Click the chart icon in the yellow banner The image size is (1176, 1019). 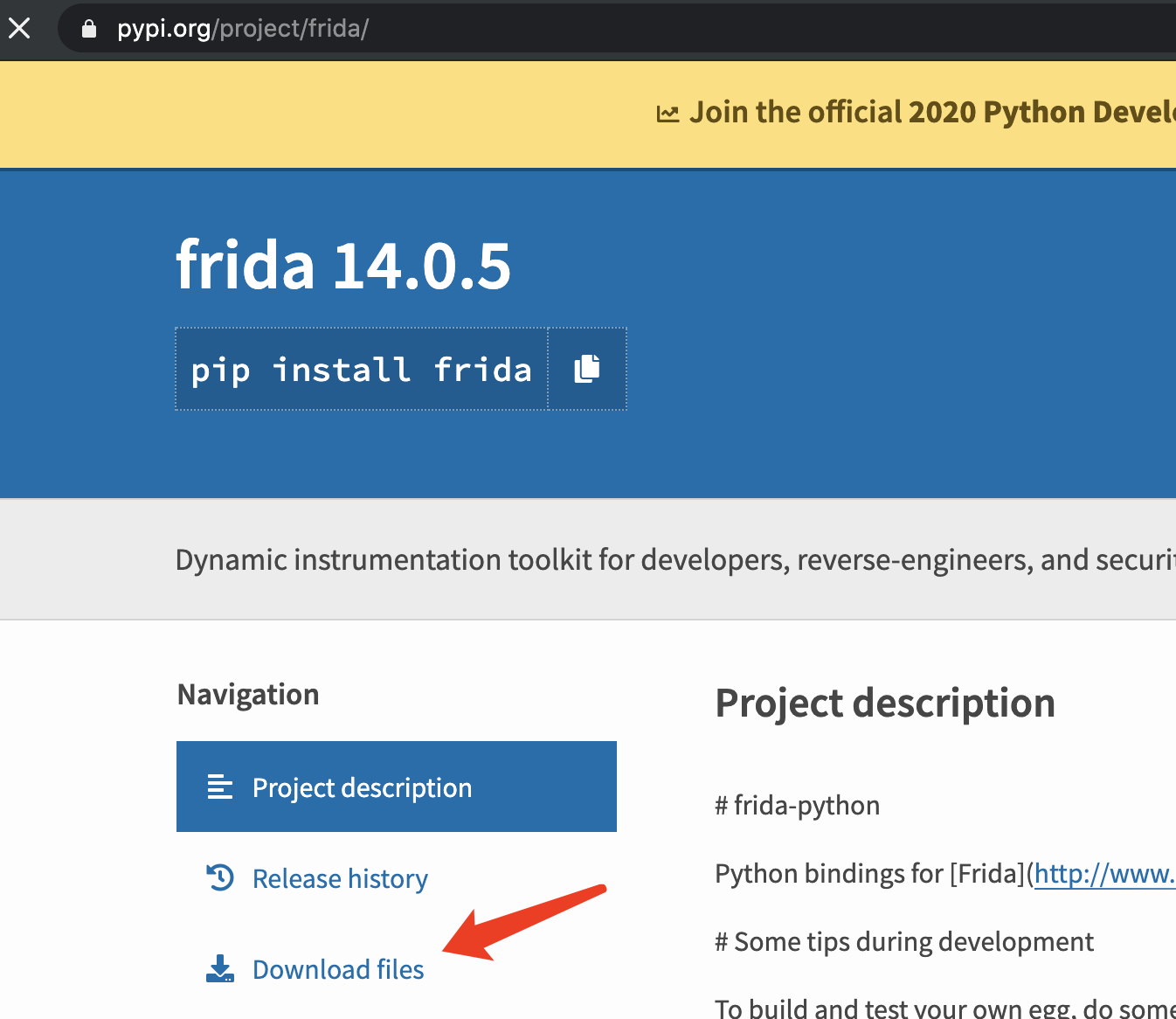668,114
